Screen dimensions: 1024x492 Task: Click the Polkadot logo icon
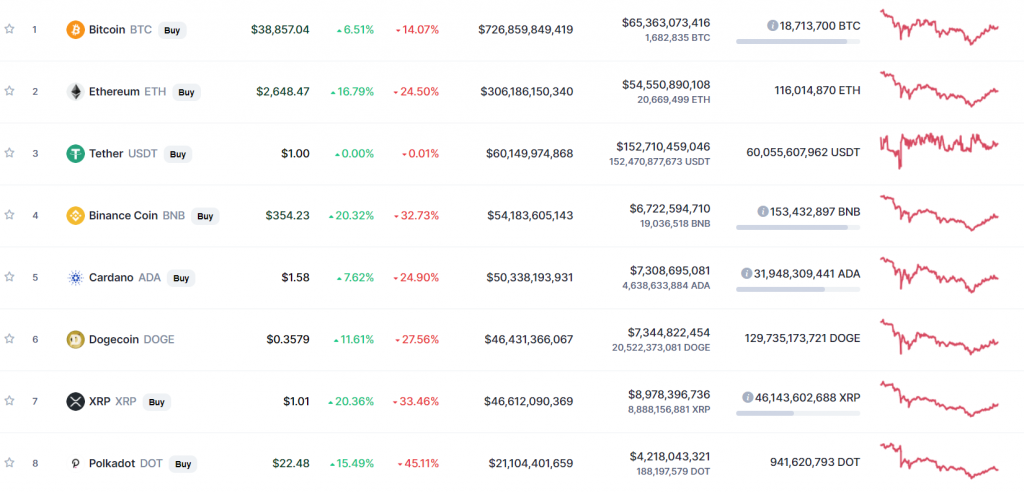[75, 463]
